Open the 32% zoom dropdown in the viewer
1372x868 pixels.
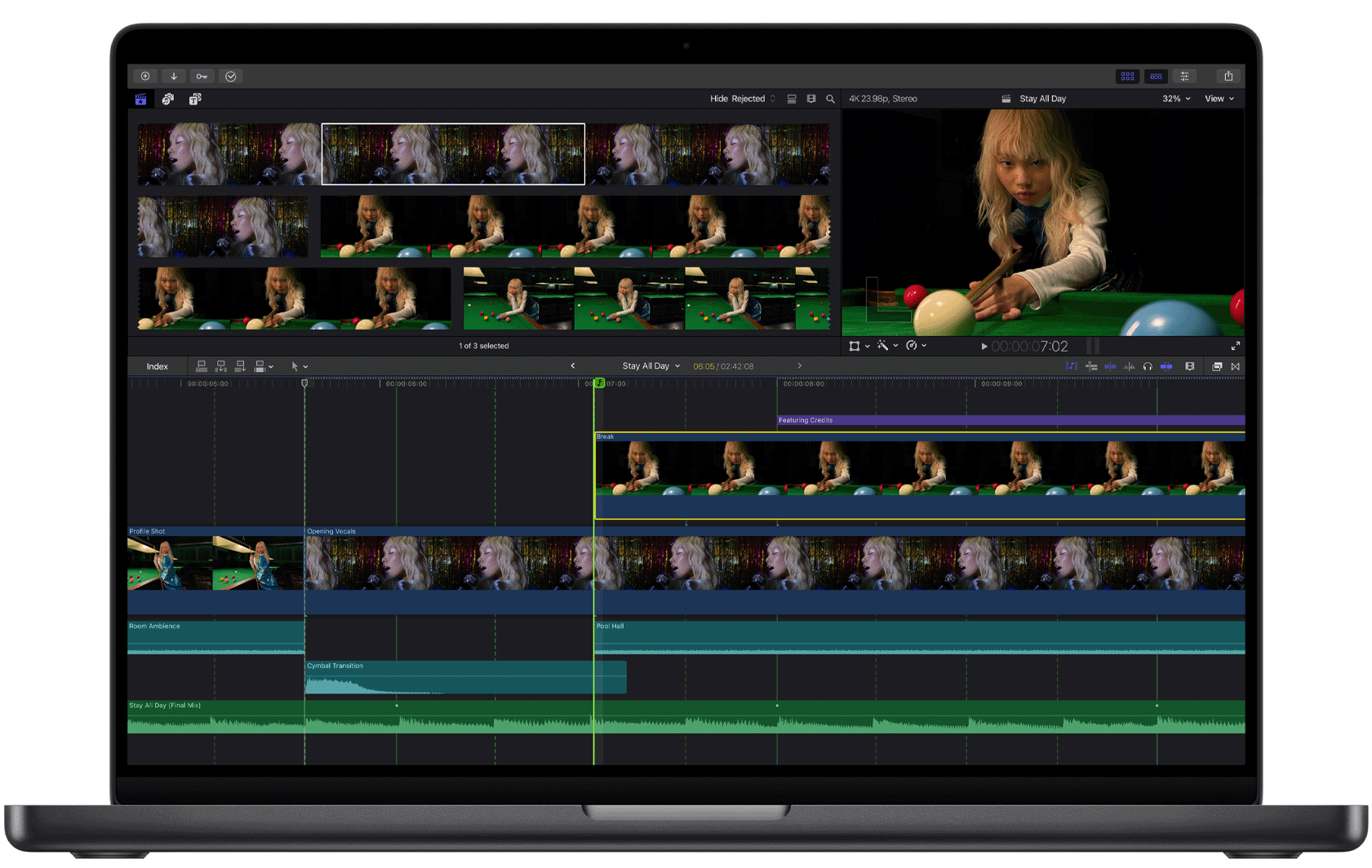(x=1174, y=98)
